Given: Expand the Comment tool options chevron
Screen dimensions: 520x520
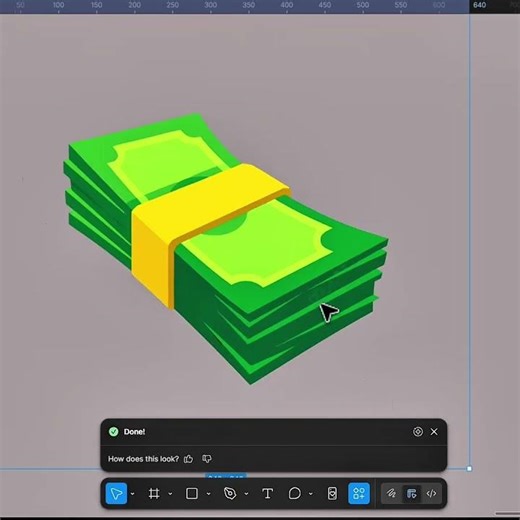Looking at the screenshot, I should (311, 494).
